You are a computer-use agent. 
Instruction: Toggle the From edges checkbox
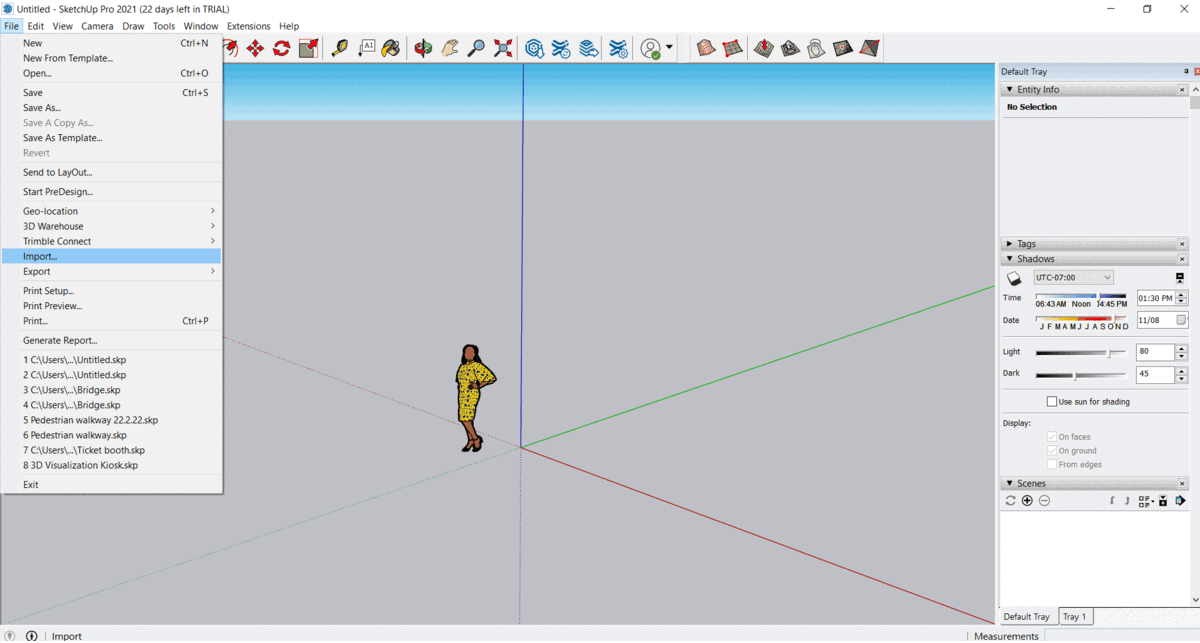[x=1052, y=465]
